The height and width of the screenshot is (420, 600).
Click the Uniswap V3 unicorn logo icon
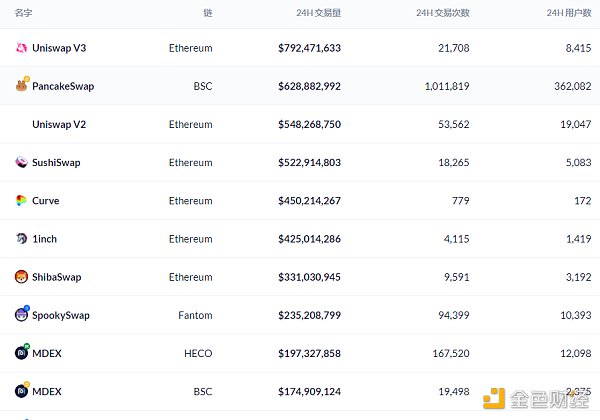21,48
